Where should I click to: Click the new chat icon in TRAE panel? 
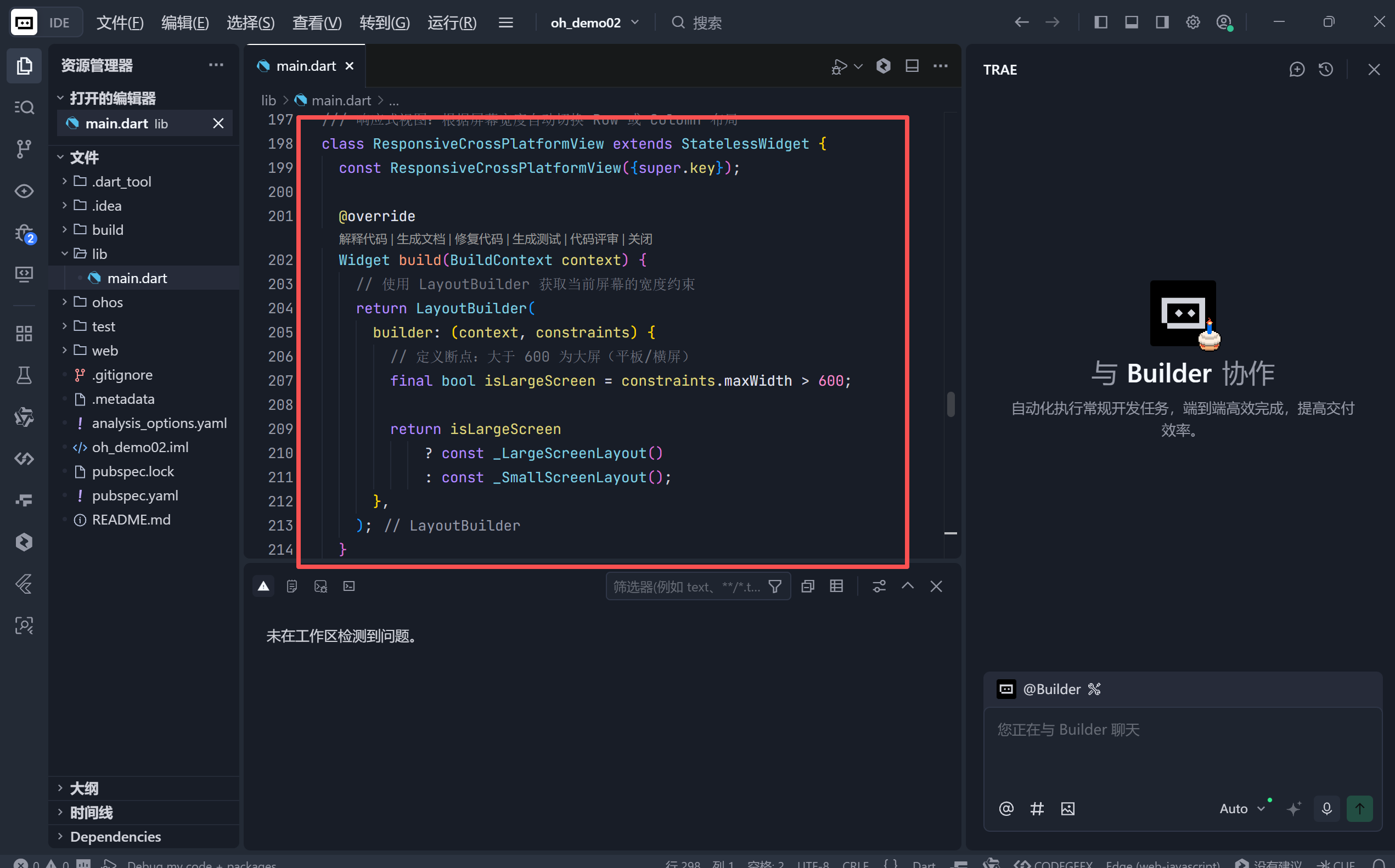[x=1297, y=70]
